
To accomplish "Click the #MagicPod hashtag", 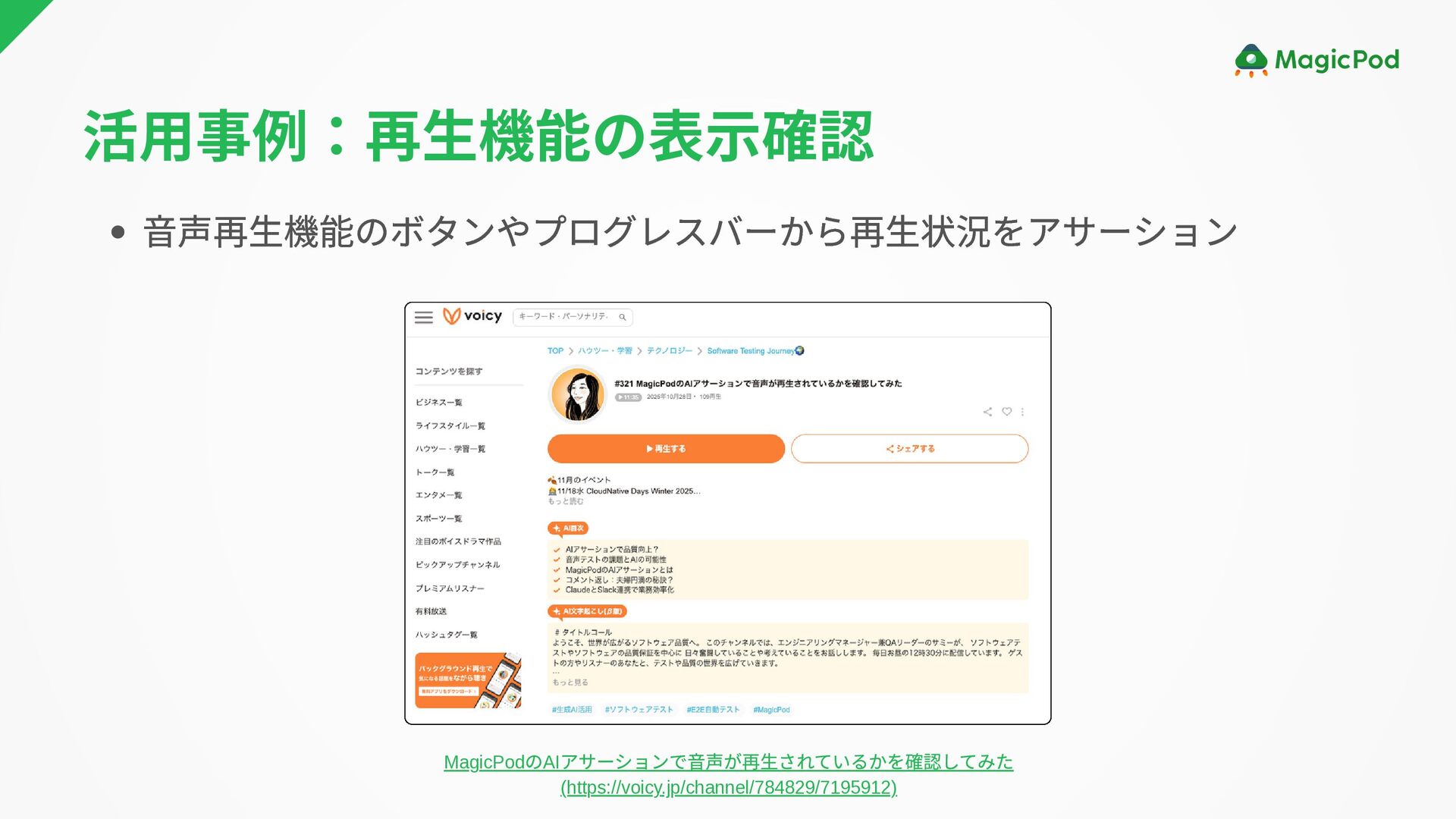I will pyautogui.click(x=771, y=710).
